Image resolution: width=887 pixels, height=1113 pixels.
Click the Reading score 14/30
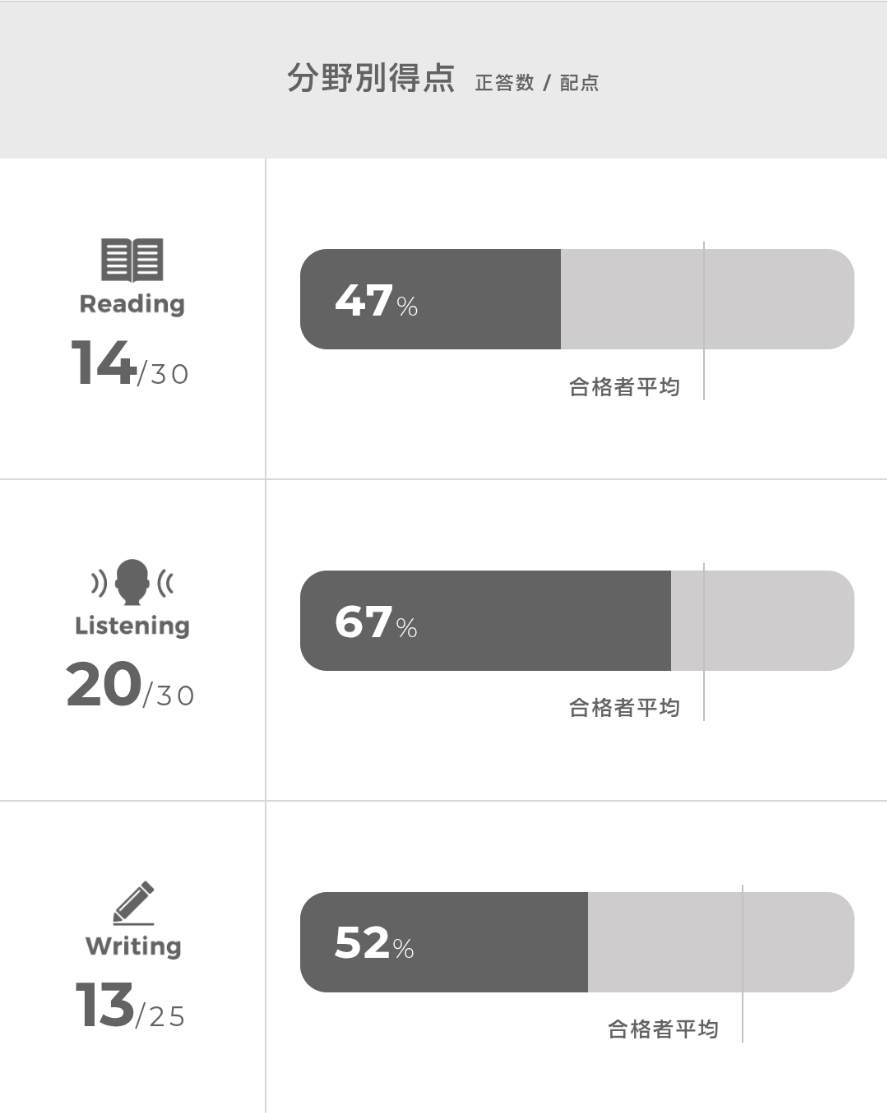click(x=130, y=364)
